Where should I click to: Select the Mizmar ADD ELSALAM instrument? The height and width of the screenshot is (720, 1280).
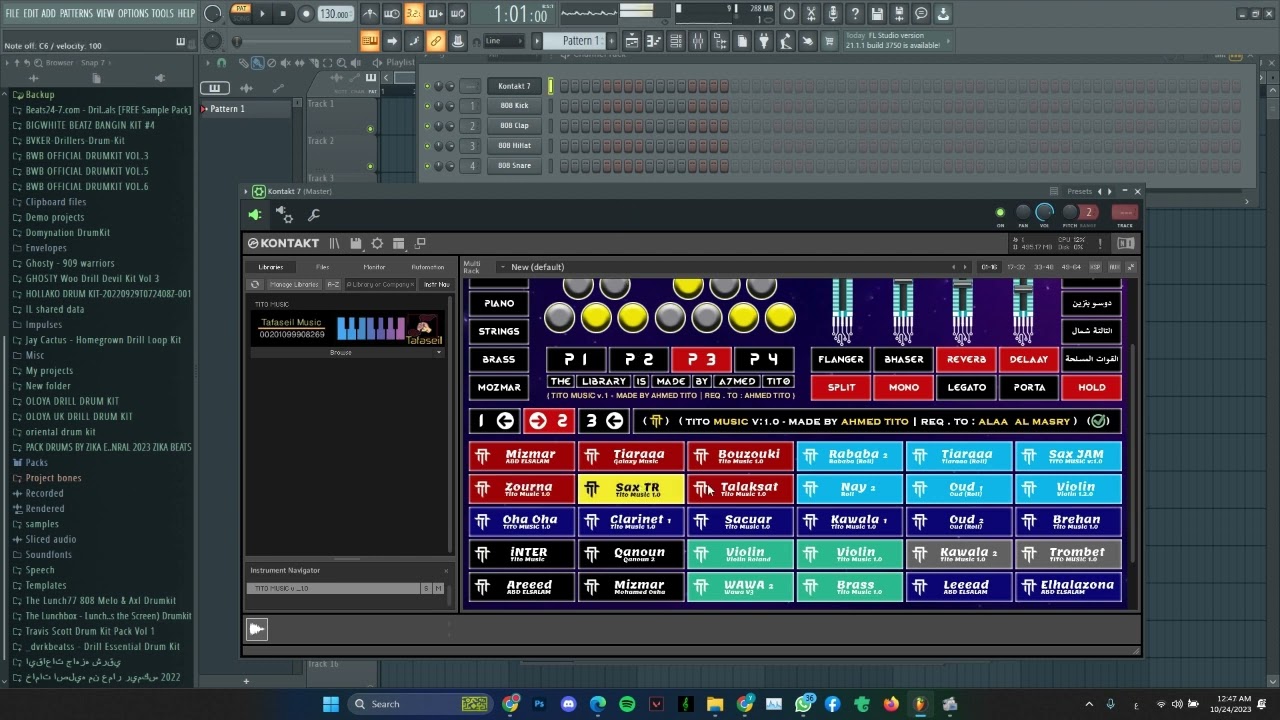click(522, 457)
